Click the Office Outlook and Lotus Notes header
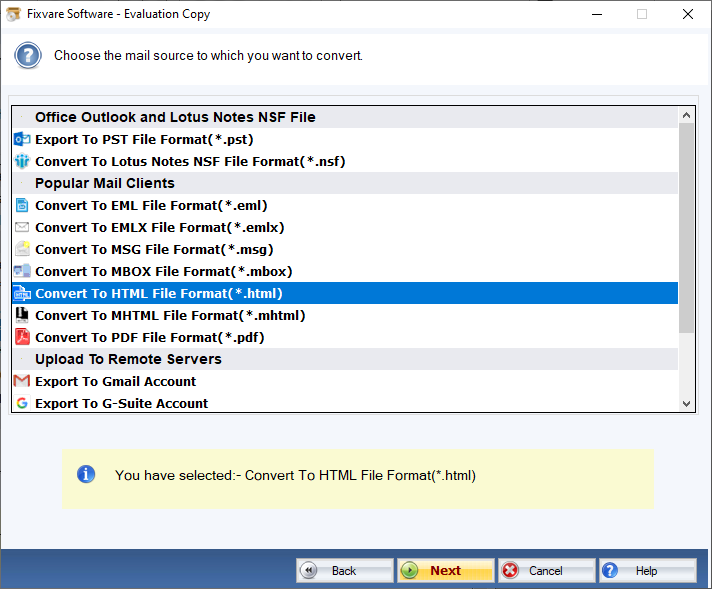 point(345,117)
